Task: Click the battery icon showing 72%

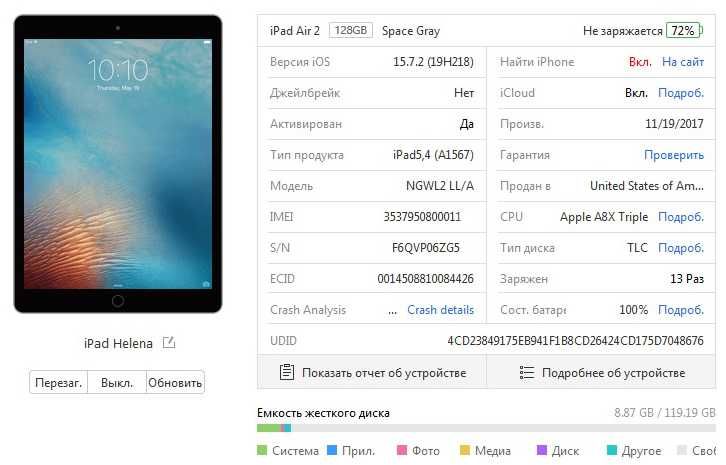Action: tap(684, 31)
